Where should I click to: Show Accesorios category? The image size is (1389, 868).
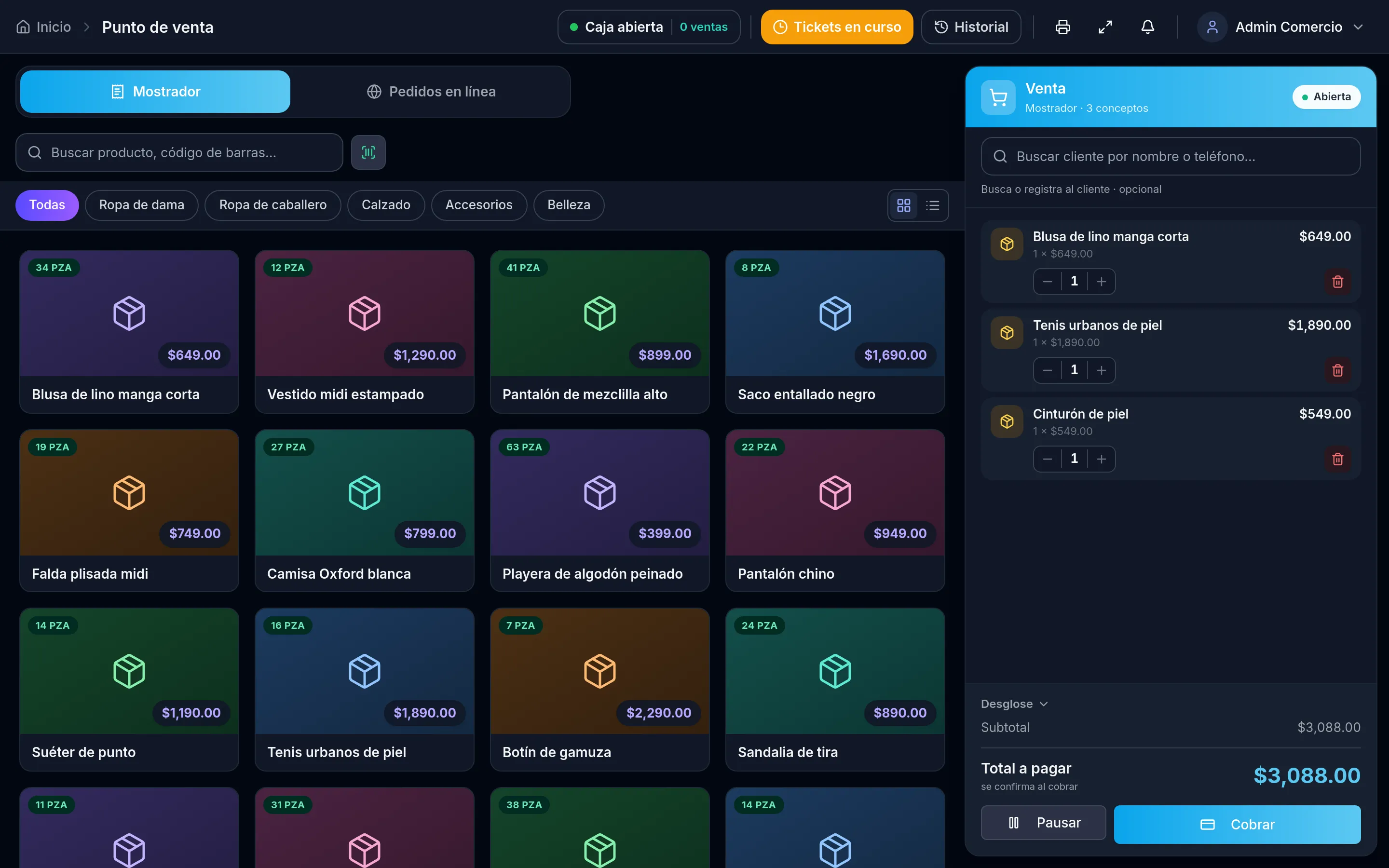pyautogui.click(x=479, y=205)
